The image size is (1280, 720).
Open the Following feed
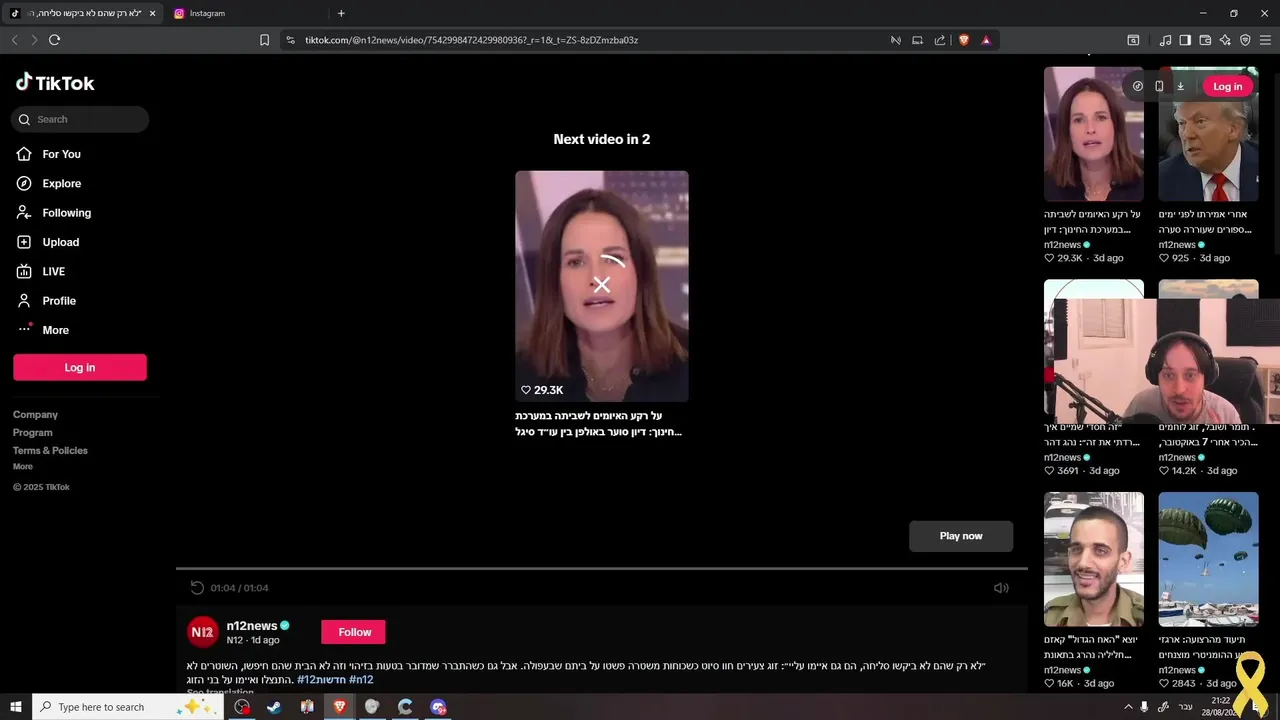66,213
